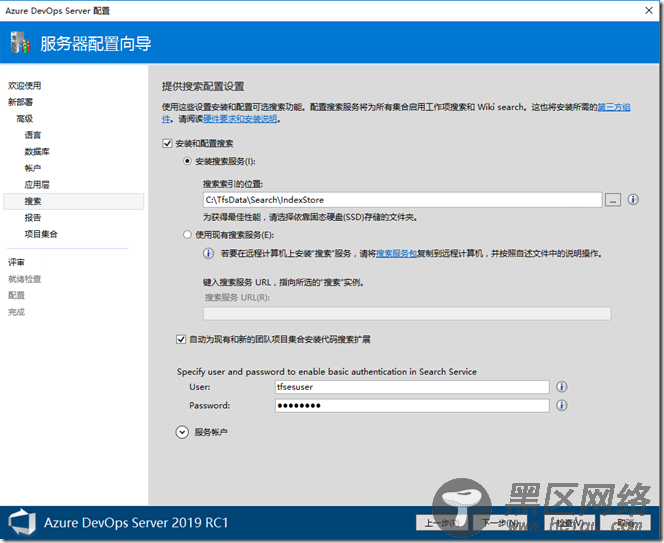Click the 搜索索引的位置 label
664x543 pixels.
[x=232, y=184]
